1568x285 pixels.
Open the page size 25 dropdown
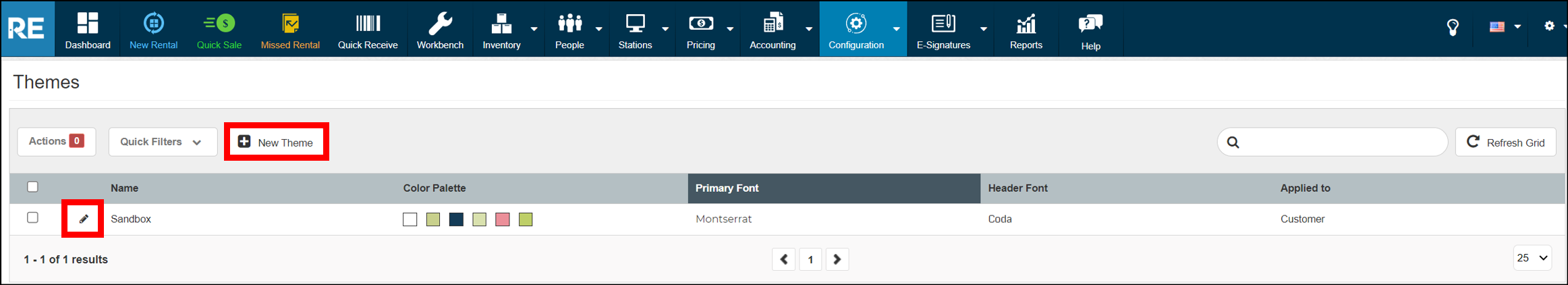pos(1532,258)
